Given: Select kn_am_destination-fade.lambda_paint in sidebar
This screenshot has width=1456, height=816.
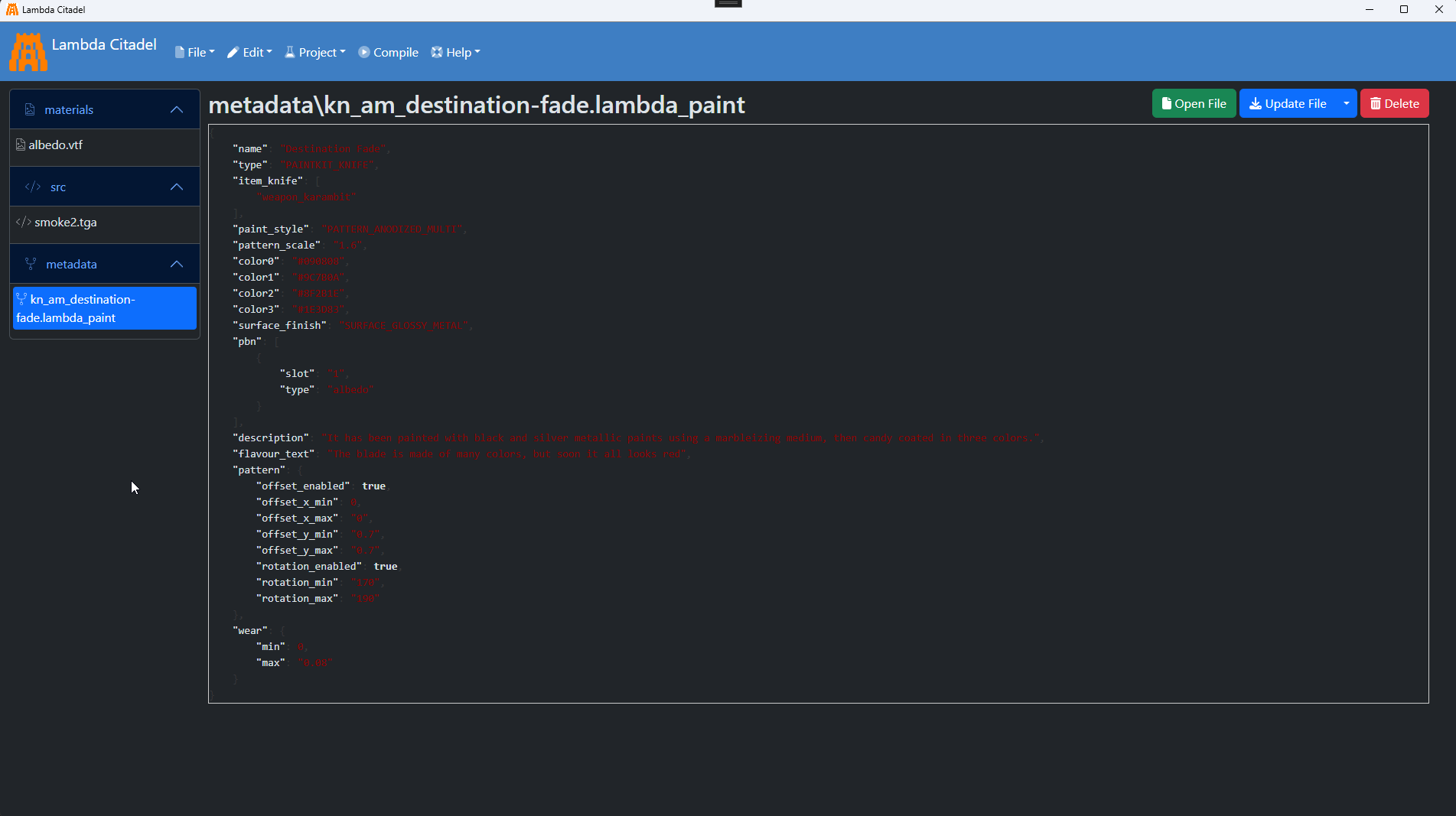Looking at the screenshot, I should pyautogui.click(x=105, y=308).
